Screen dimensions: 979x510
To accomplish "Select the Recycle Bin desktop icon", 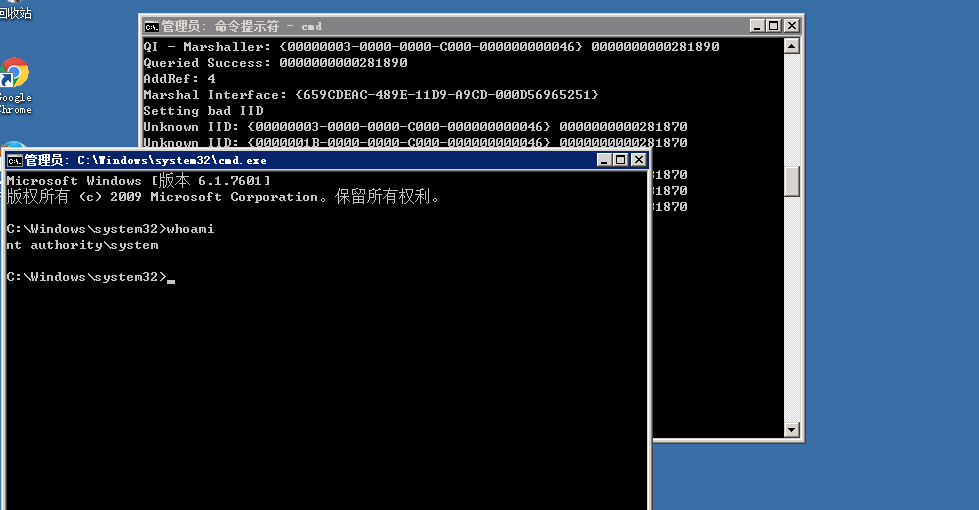I will pyautogui.click(x=14, y=12).
